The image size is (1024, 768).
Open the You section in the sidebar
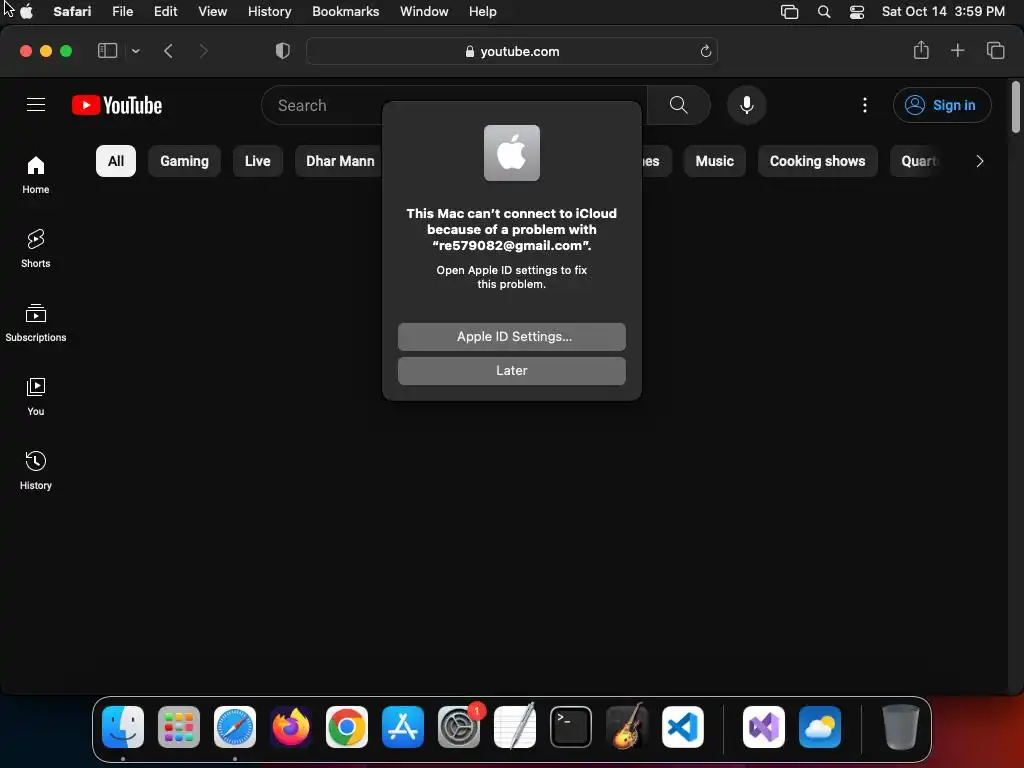pos(36,396)
